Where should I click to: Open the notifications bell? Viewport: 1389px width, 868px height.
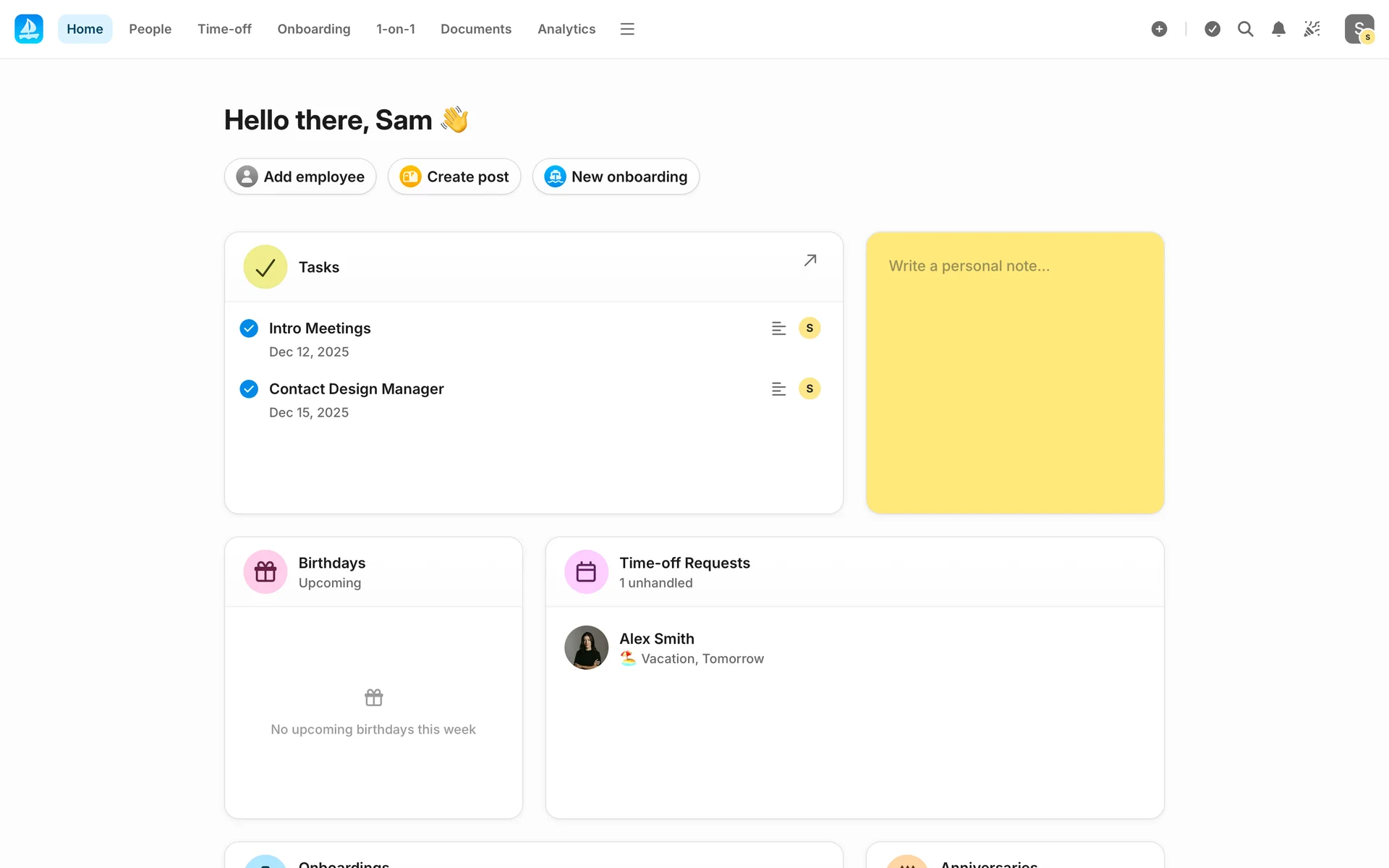(1278, 29)
